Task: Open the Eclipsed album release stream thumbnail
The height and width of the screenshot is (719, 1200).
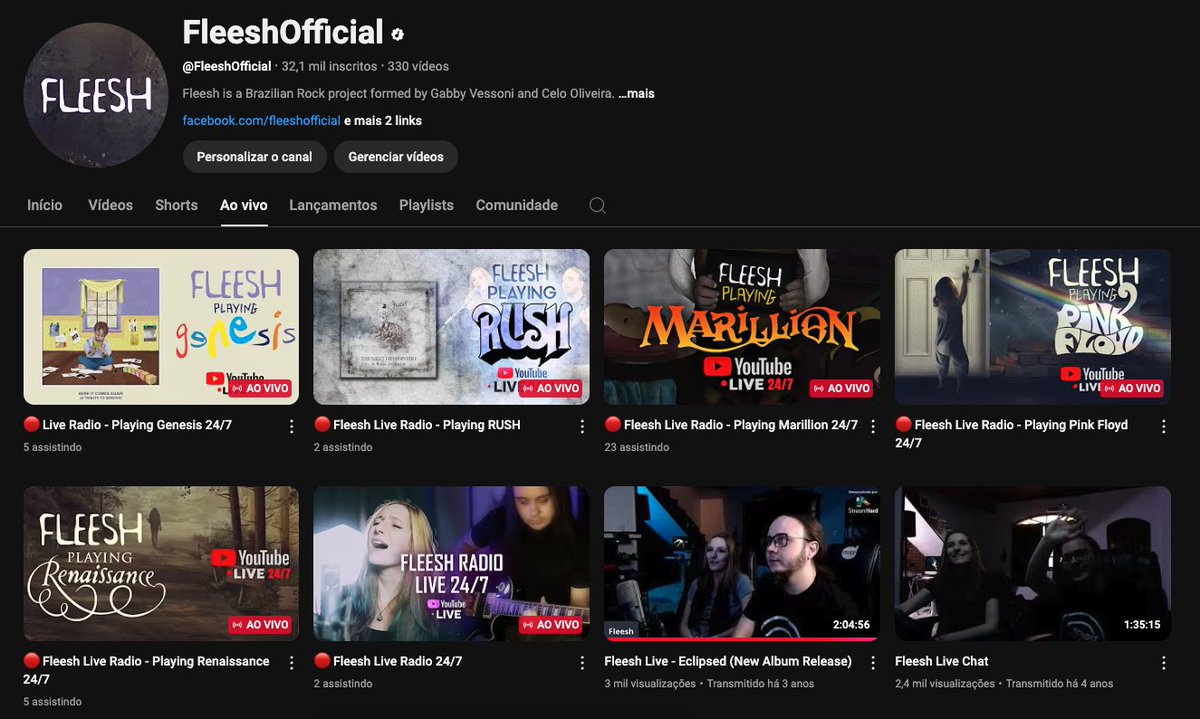Action: [742, 564]
